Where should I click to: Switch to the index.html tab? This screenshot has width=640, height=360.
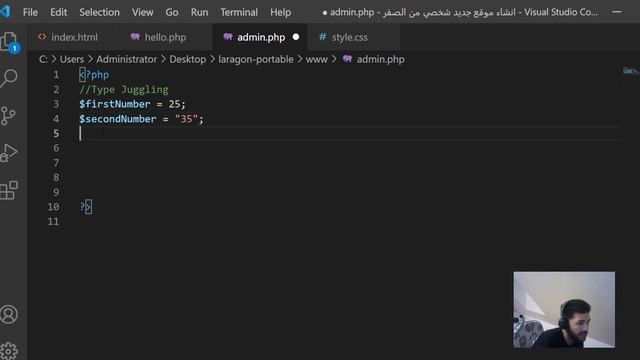pyautogui.click(x=74, y=37)
